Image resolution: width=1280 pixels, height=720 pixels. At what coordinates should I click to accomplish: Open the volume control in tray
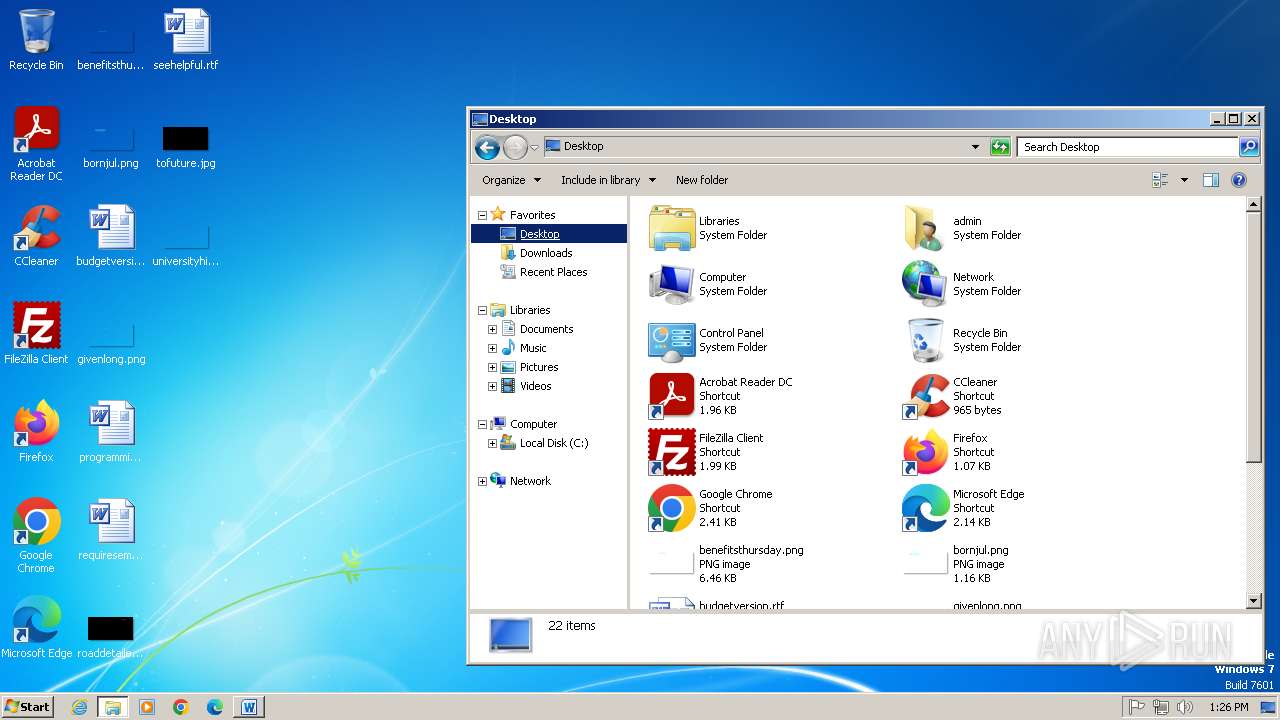pos(1185,707)
